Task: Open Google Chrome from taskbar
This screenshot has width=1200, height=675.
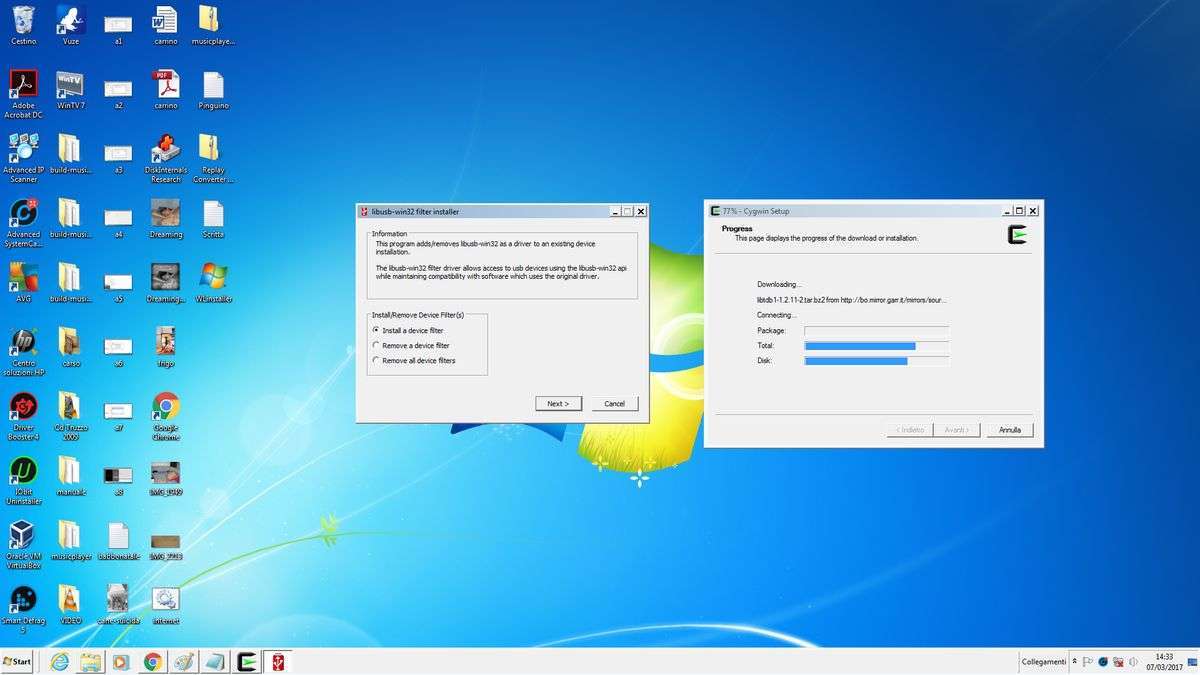Action: 153,662
